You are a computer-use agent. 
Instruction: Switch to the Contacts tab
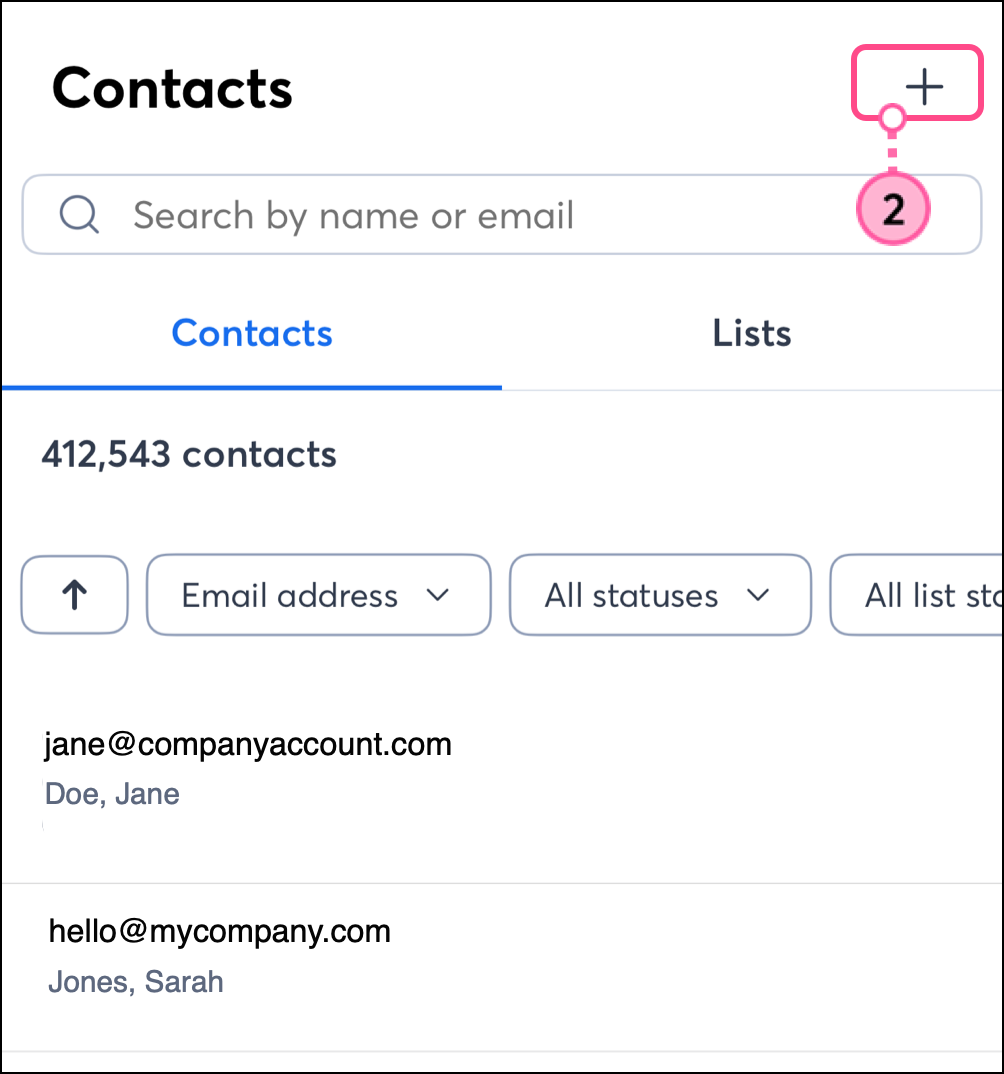click(252, 333)
